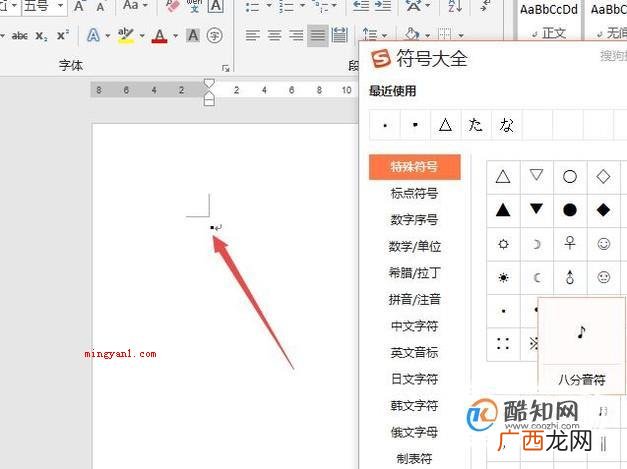This screenshot has width=627, height=469.
Task: Open line spacing options
Action: coord(369,34)
